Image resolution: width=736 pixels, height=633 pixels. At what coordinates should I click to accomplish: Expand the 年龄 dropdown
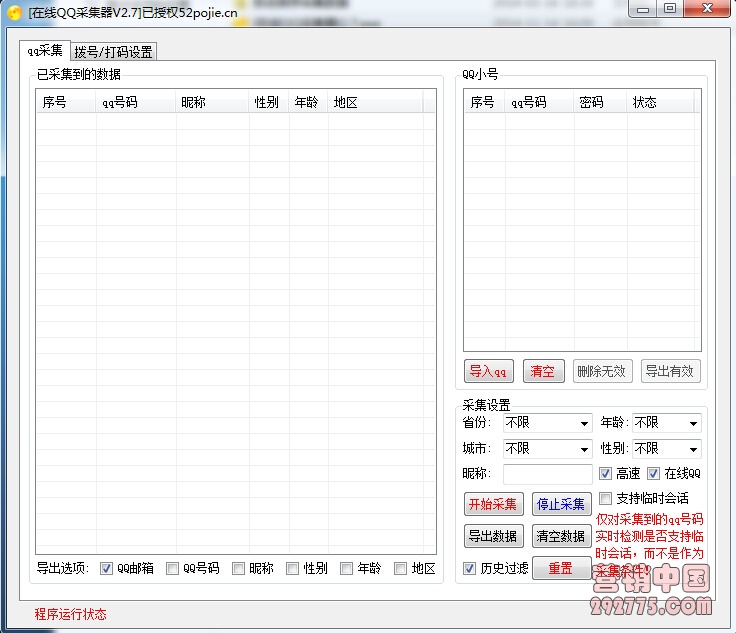click(x=666, y=423)
